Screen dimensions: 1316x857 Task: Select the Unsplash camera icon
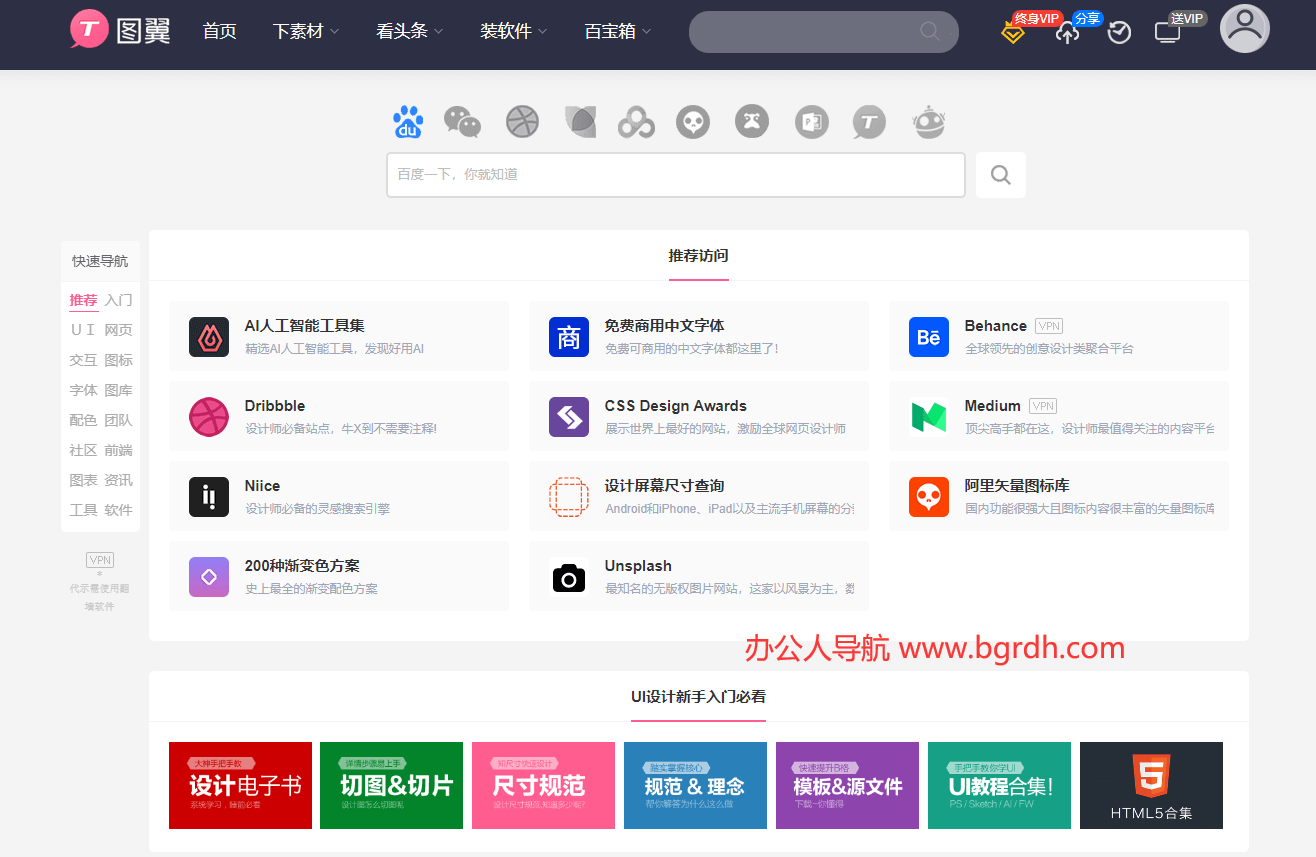[568, 577]
